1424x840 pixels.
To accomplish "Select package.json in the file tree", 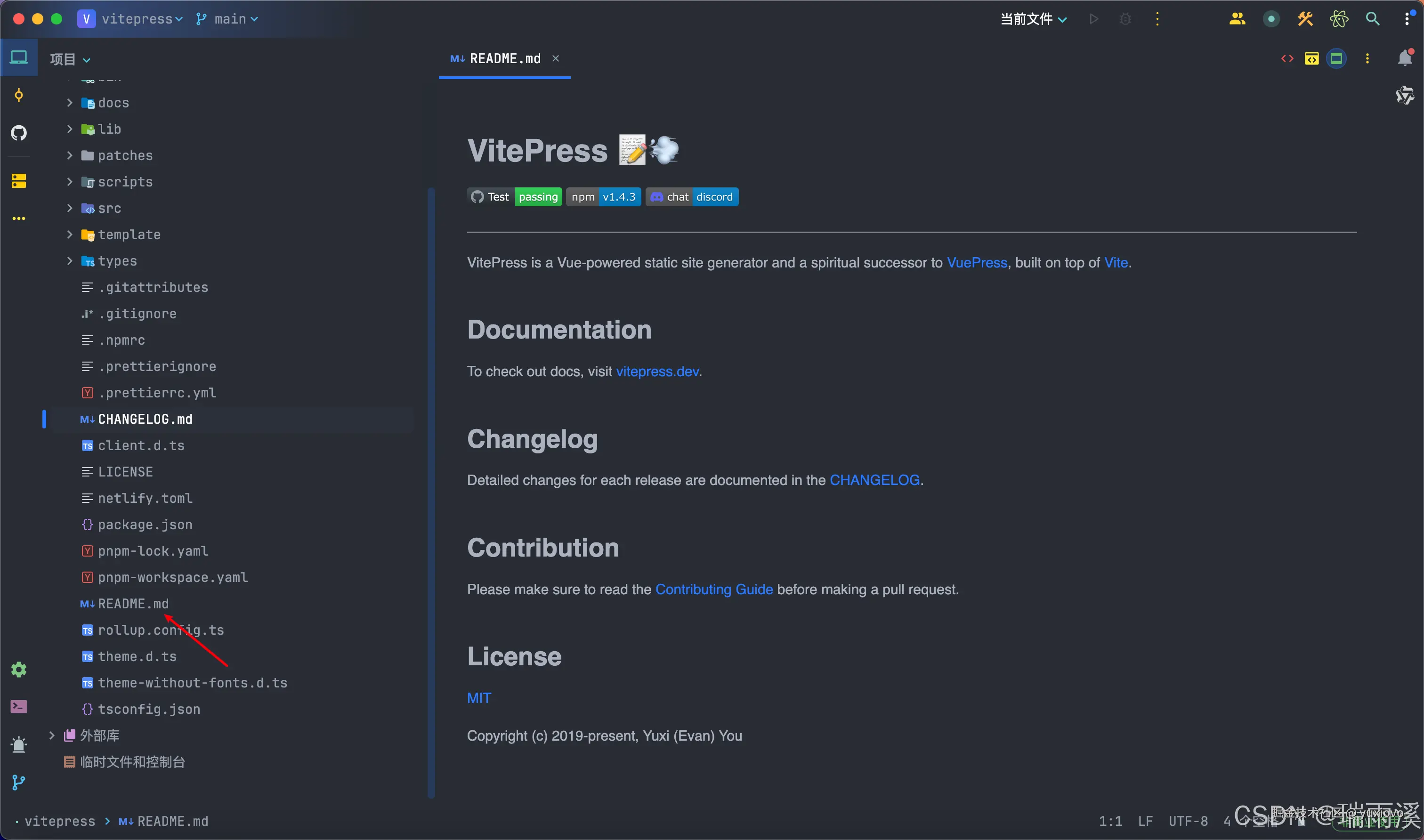I will tap(145, 525).
